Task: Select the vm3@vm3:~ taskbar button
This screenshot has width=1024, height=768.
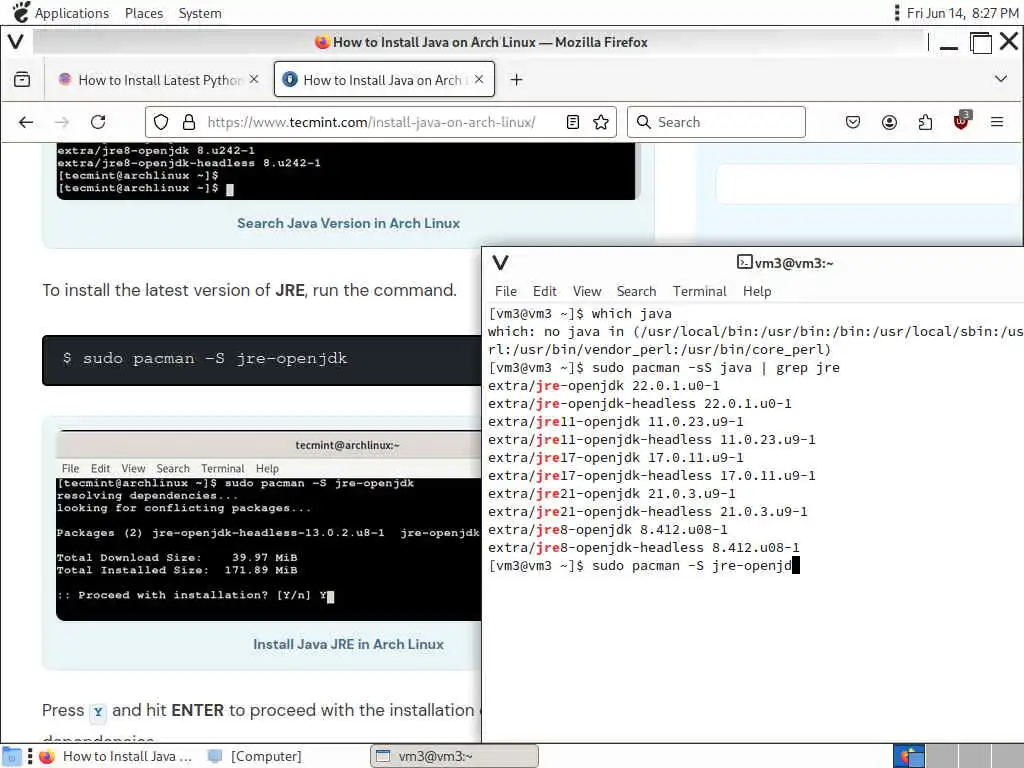Action: [455, 756]
